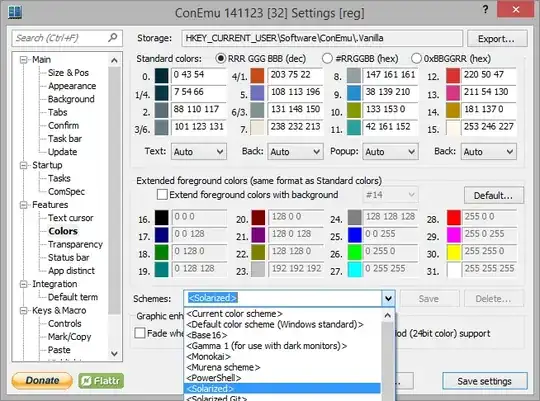Collapse the Features tree node
This screenshot has height=401, width=540.
pyautogui.click(x=23, y=205)
